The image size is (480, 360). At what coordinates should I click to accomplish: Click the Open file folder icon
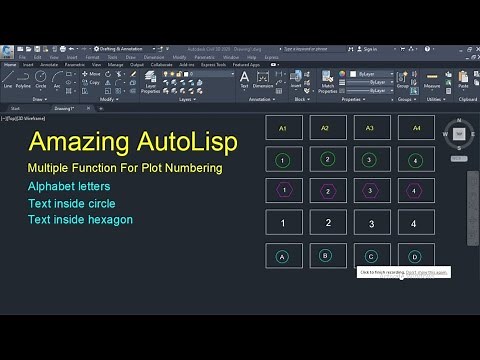point(29,49)
